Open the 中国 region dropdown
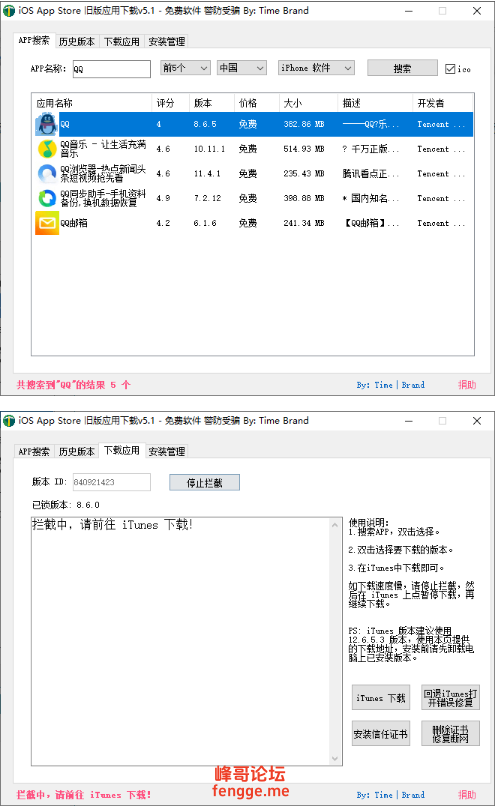496x806 pixels. click(x=241, y=68)
